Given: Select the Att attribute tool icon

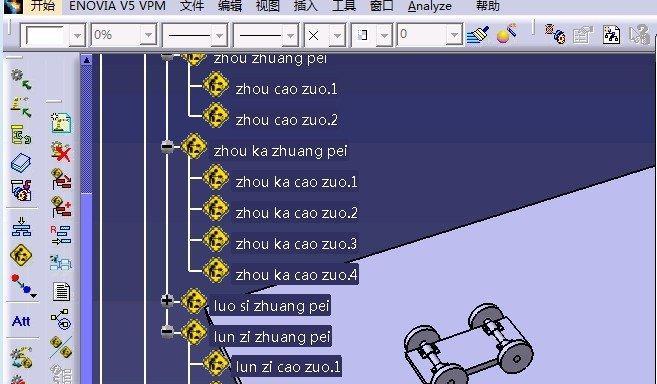Looking at the screenshot, I should point(21,322).
